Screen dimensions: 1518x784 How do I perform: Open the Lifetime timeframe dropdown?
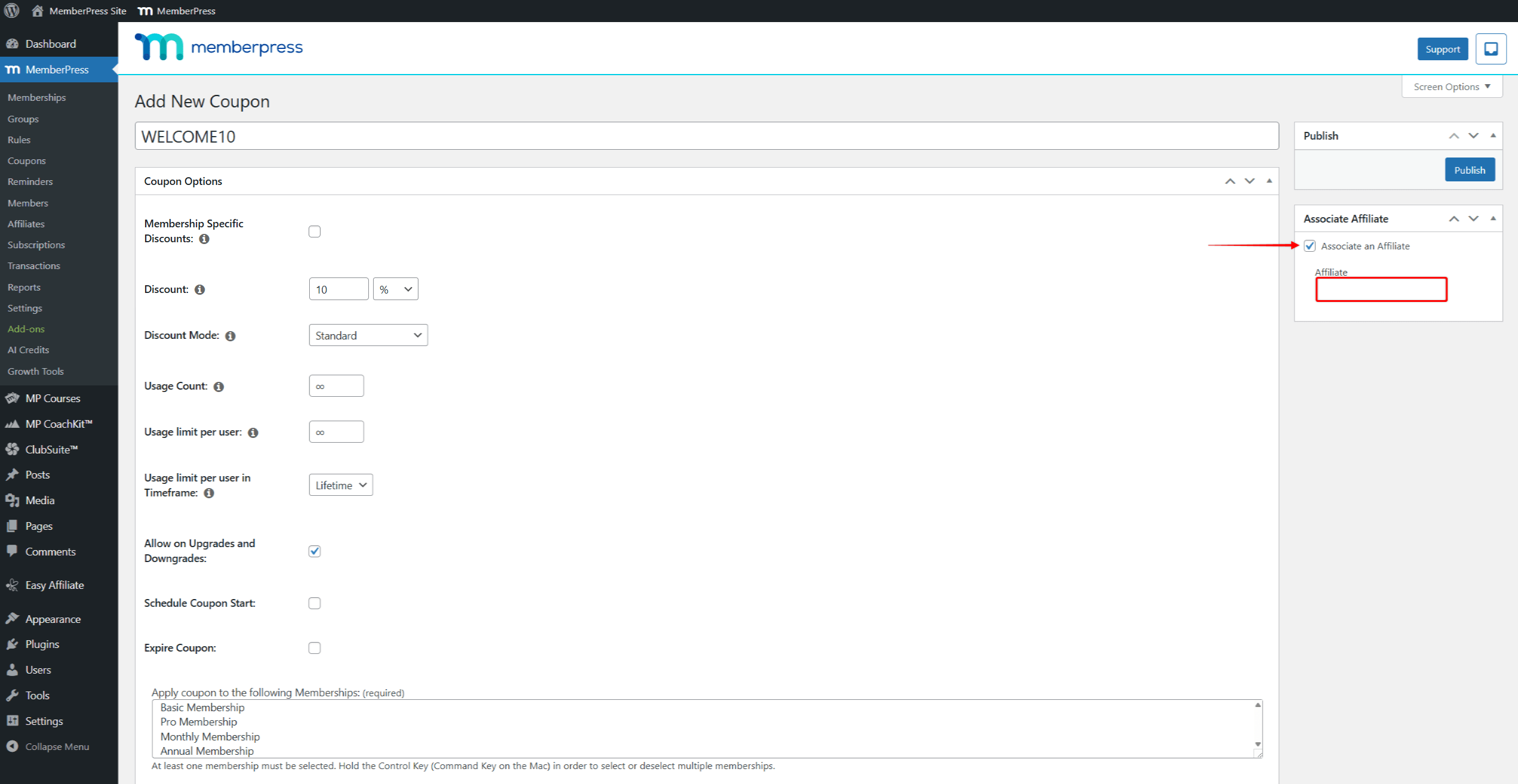(x=340, y=485)
